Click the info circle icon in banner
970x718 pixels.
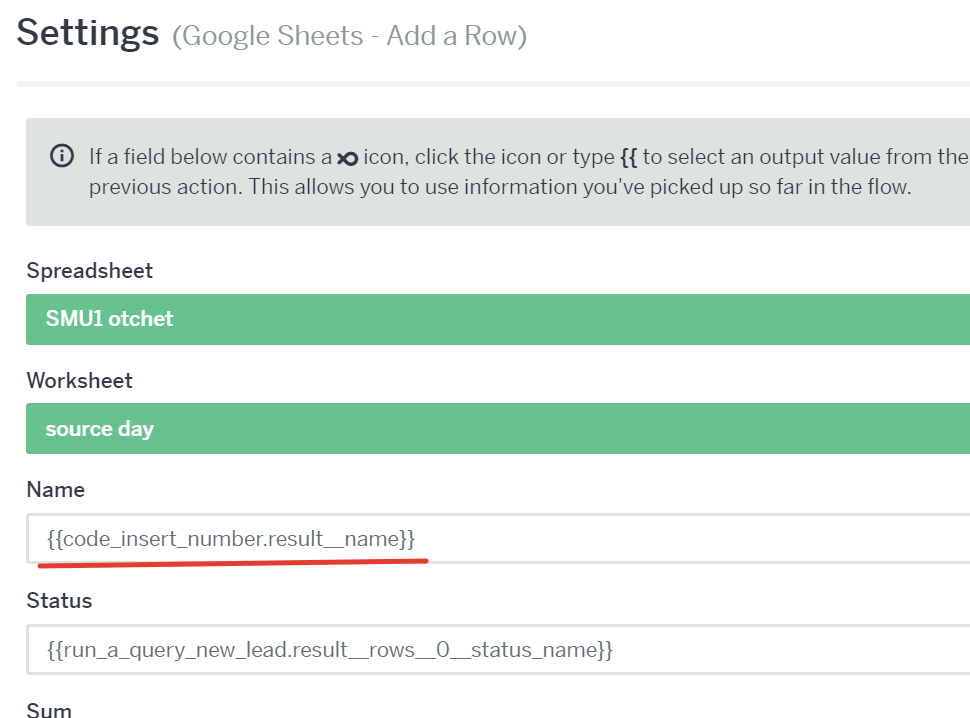pyautogui.click(x=62, y=156)
